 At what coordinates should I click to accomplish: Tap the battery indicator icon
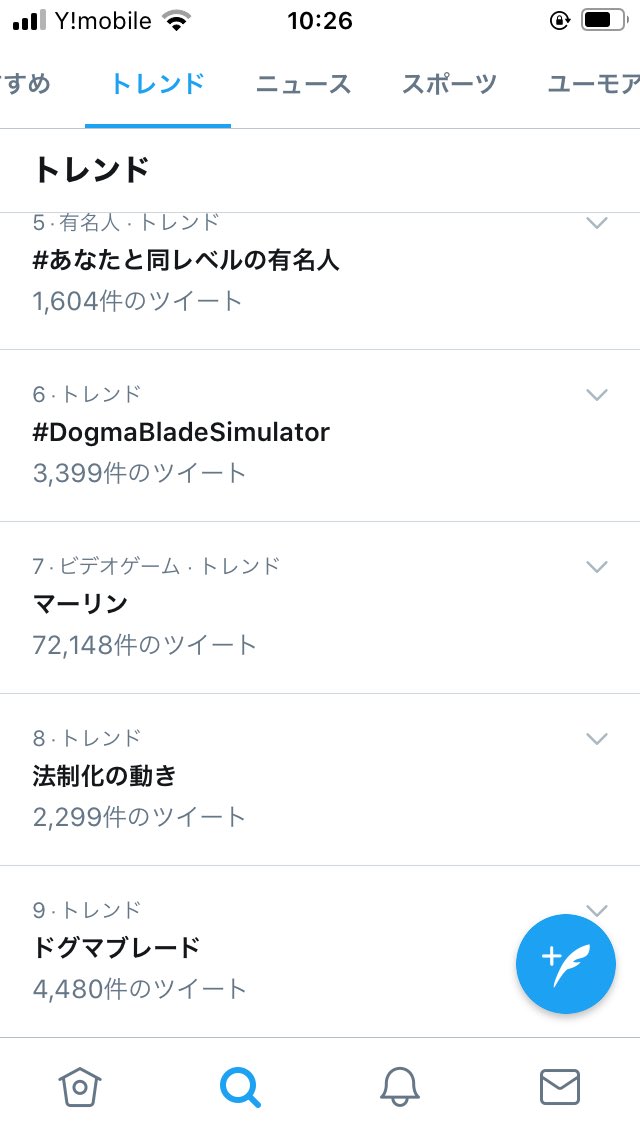pos(603,21)
